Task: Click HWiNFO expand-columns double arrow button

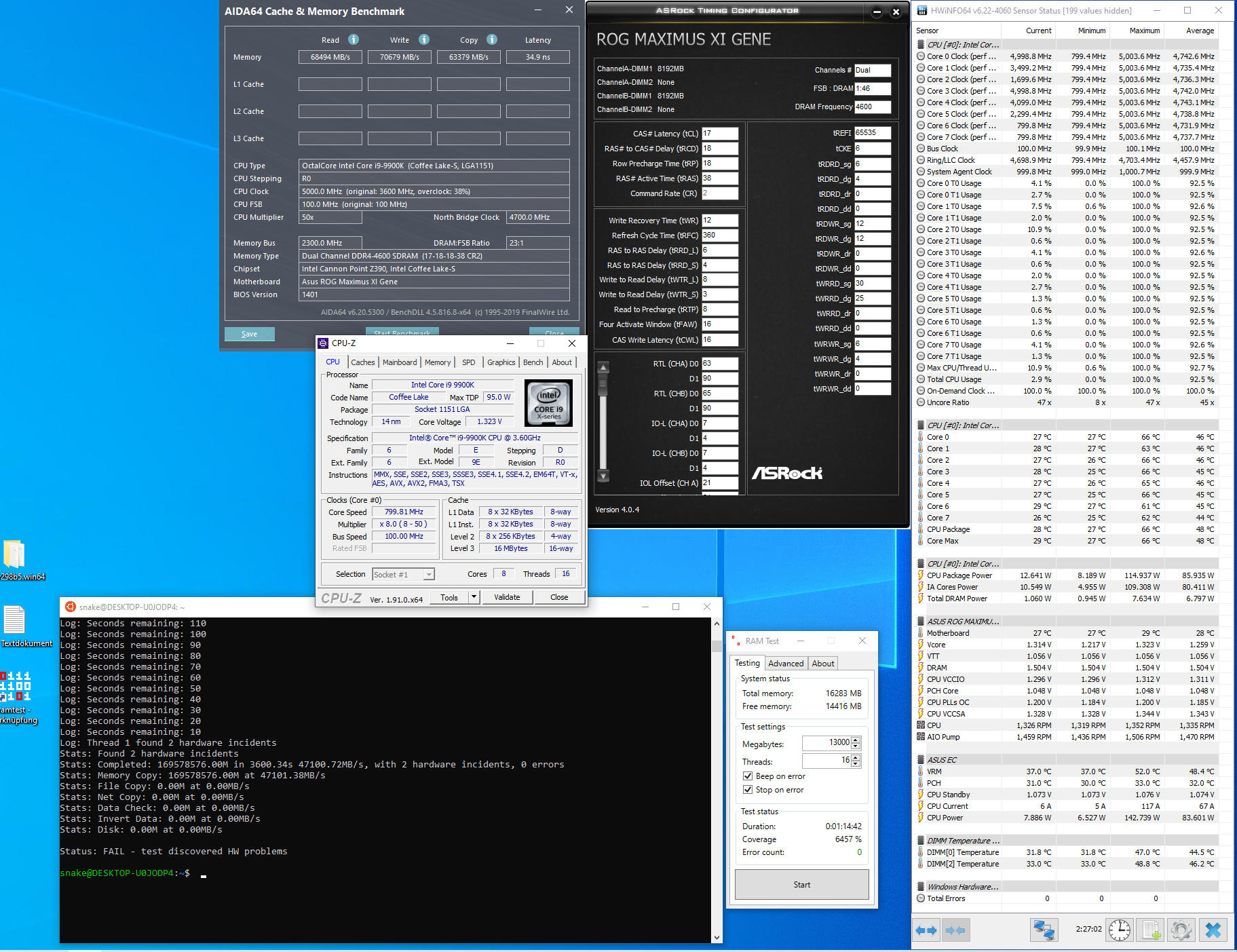Action: pyautogui.click(x=926, y=930)
